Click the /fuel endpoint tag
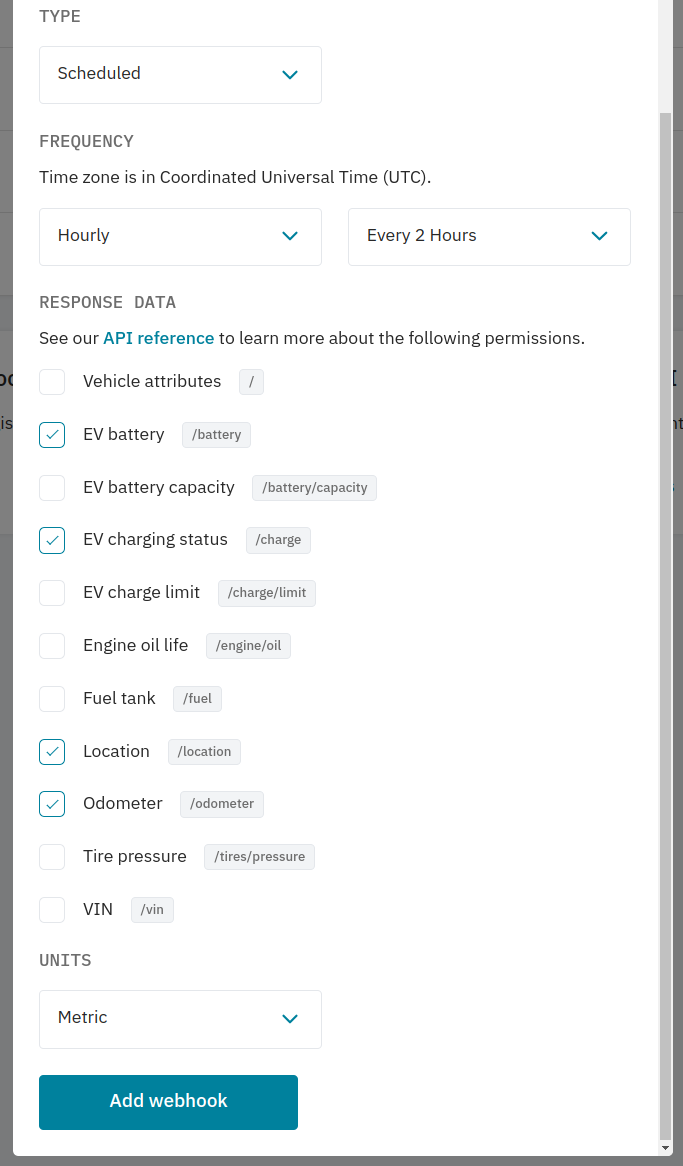683x1166 pixels. click(x=197, y=699)
